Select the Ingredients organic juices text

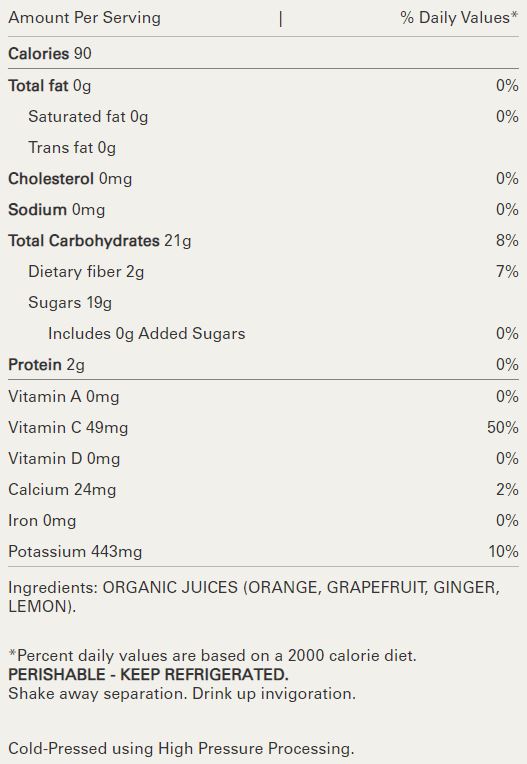(x=254, y=597)
